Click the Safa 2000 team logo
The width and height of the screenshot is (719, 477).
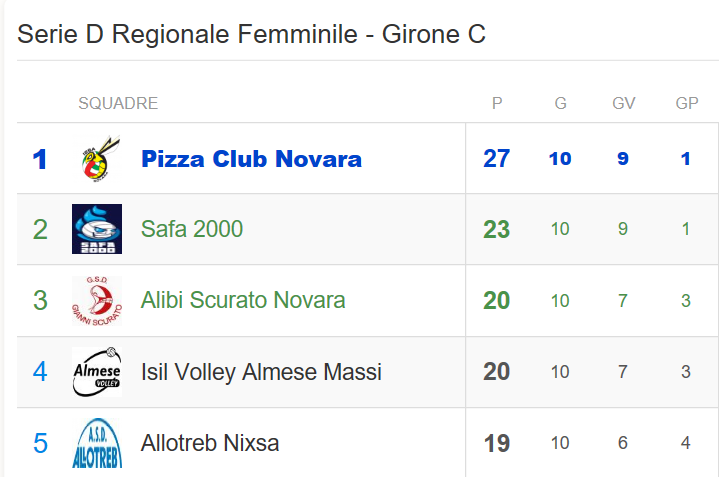click(x=97, y=229)
